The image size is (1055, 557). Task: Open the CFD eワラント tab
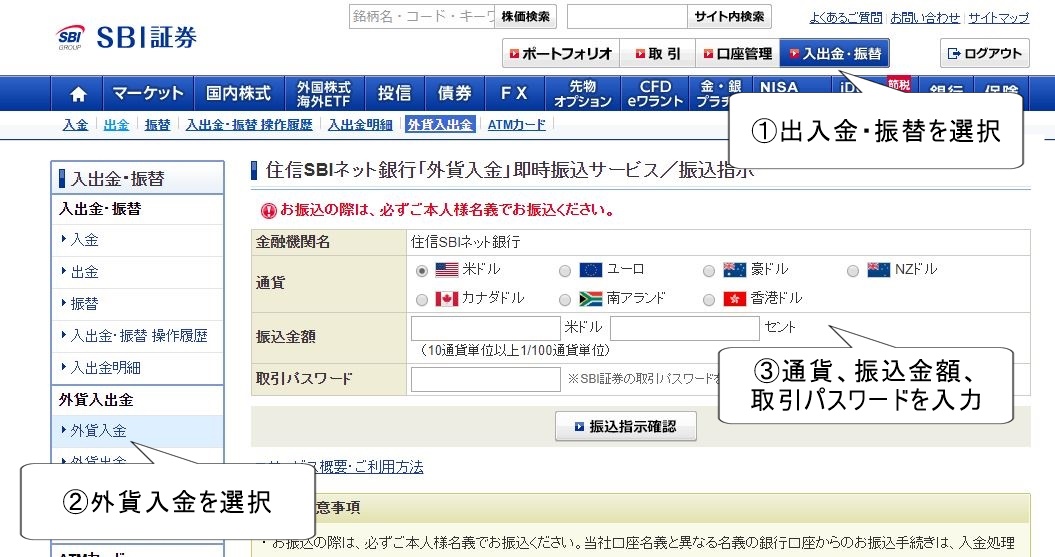click(x=655, y=94)
